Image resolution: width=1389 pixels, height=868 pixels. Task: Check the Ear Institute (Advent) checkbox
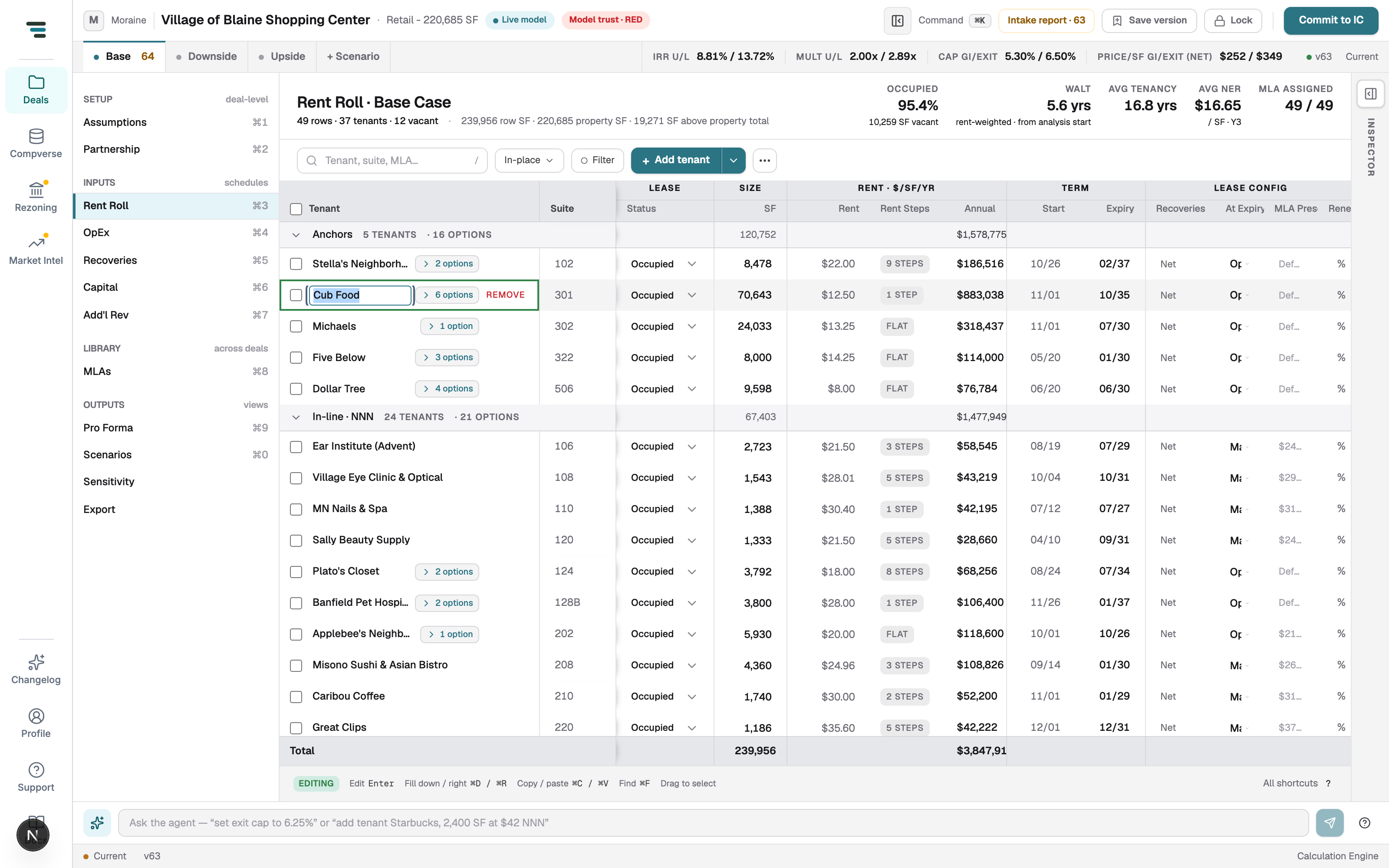[296, 447]
